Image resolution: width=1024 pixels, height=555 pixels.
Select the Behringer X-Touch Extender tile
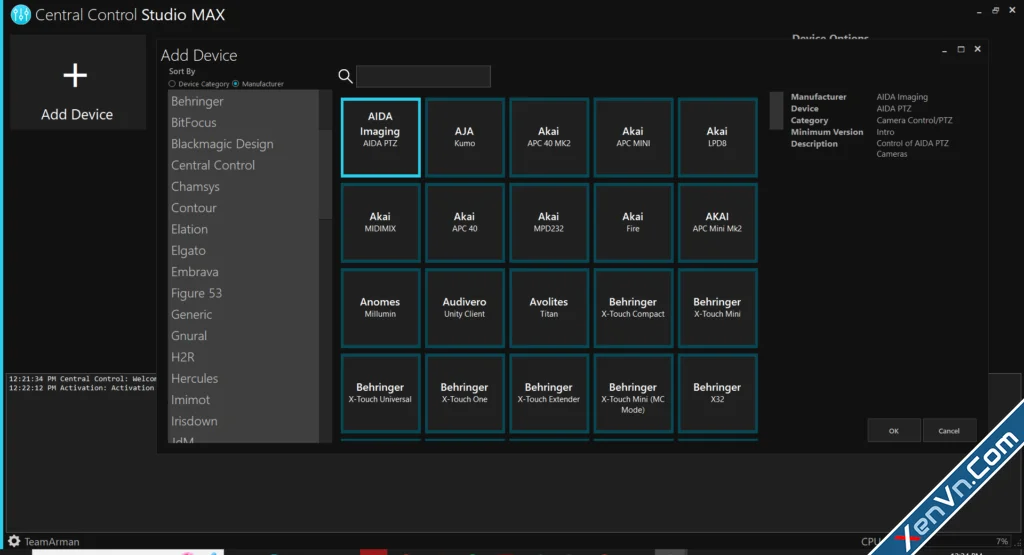click(x=549, y=394)
